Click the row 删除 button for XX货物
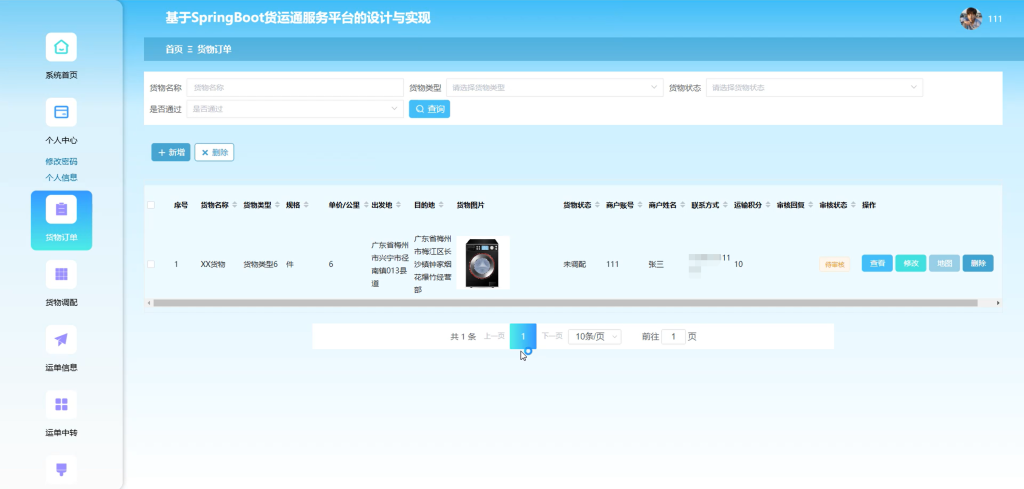Viewport: 1024px width, 489px height. [x=978, y=264]
